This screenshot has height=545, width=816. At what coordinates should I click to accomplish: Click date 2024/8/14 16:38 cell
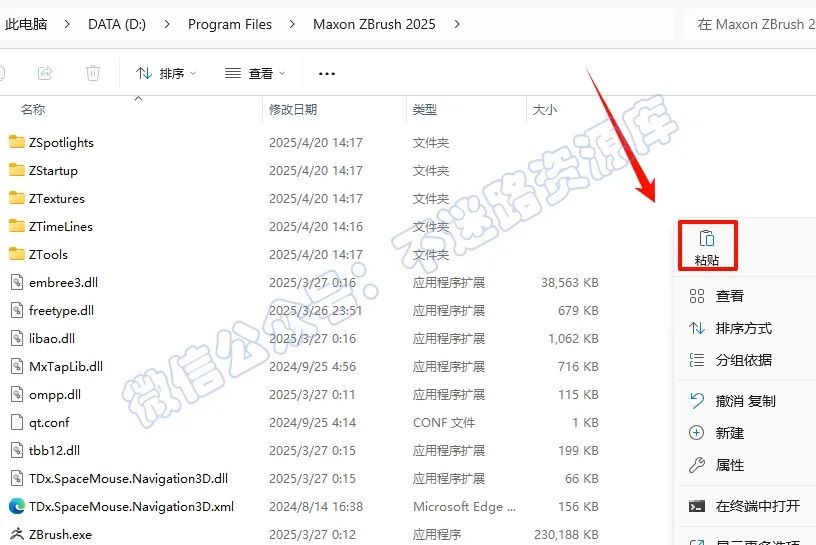[x=316, y=506]
